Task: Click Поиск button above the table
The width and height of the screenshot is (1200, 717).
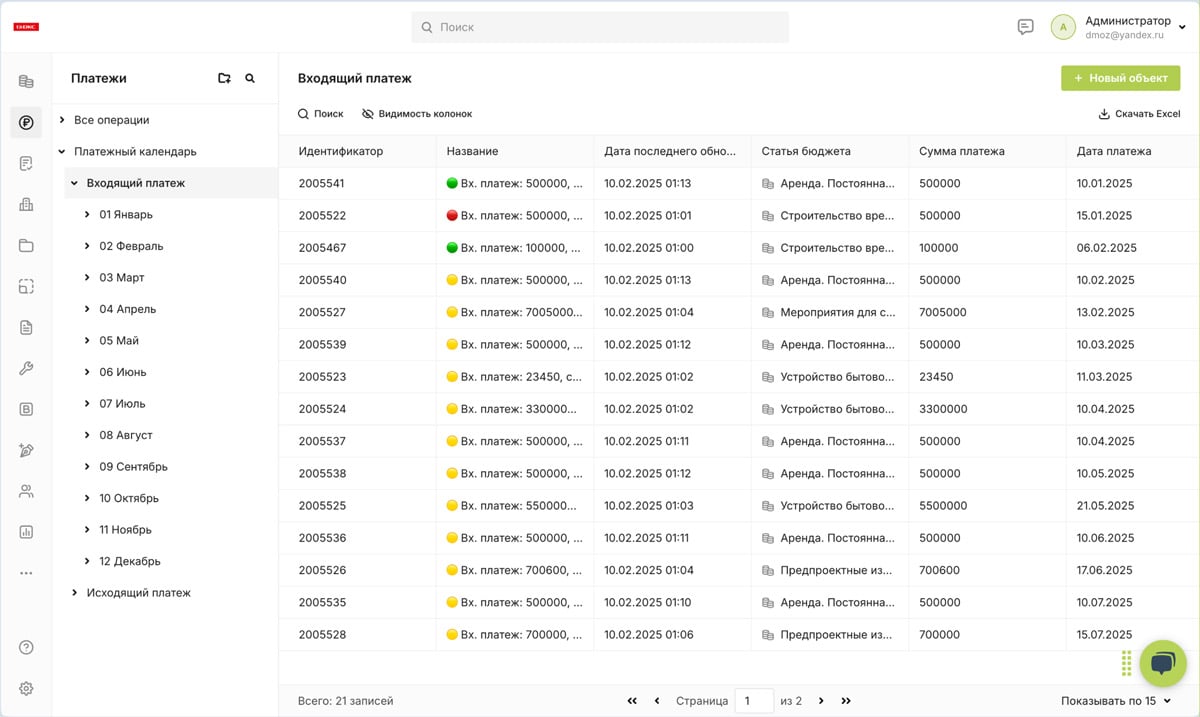Action: [320, 114]
